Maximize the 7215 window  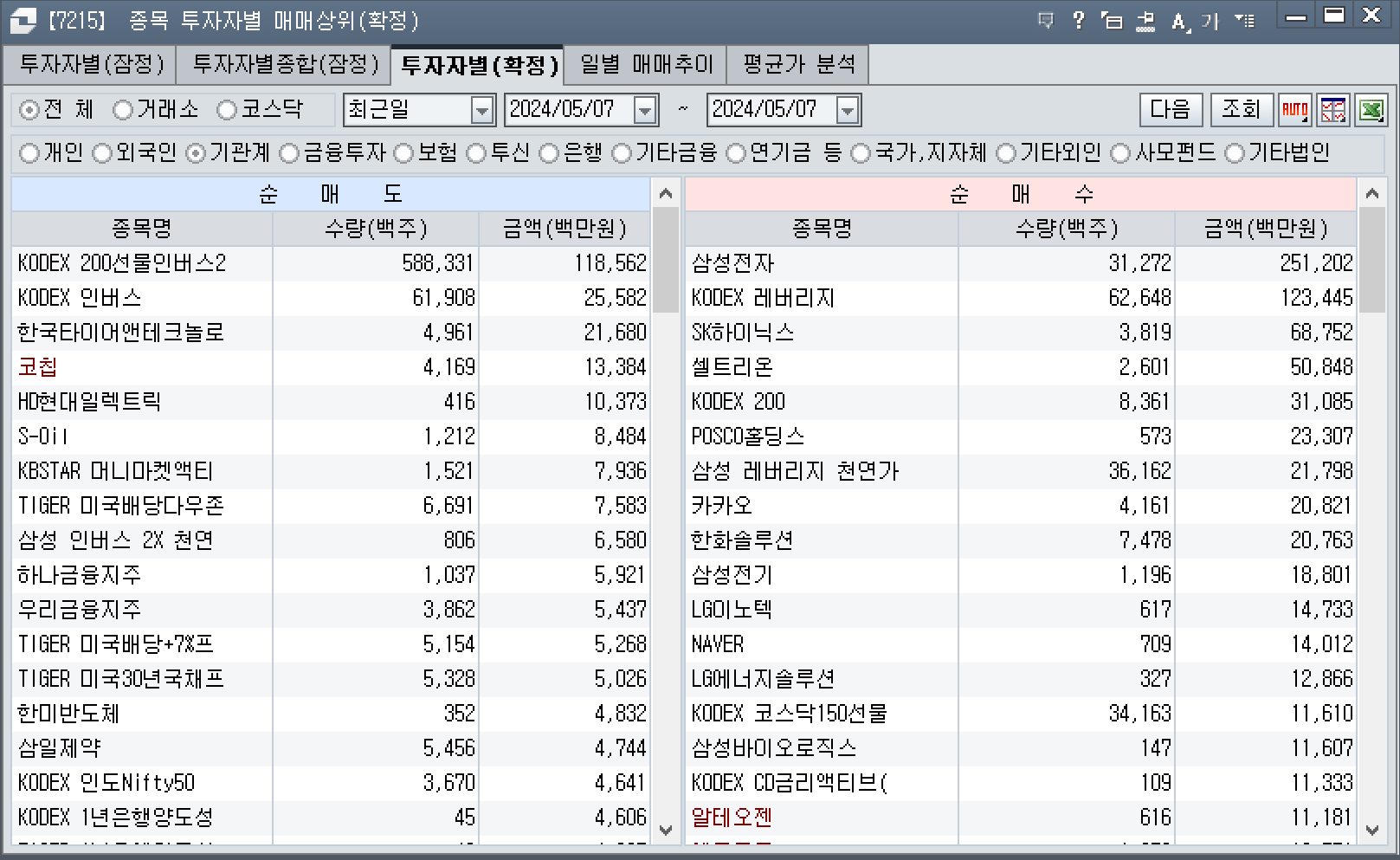click(x=1334, y=16)
